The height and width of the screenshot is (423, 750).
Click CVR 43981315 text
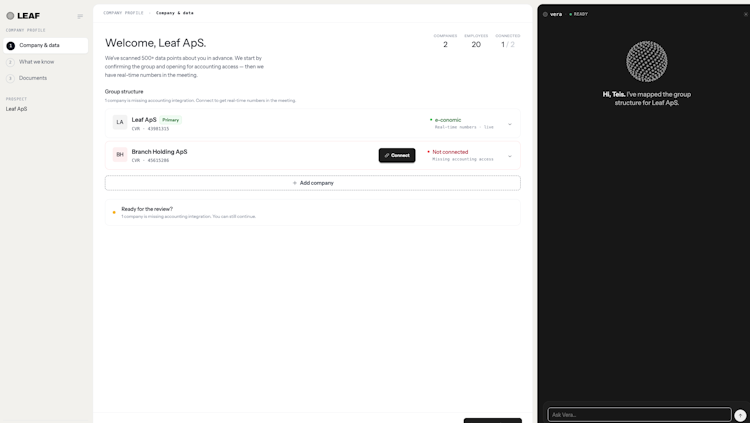coord(150,129)
